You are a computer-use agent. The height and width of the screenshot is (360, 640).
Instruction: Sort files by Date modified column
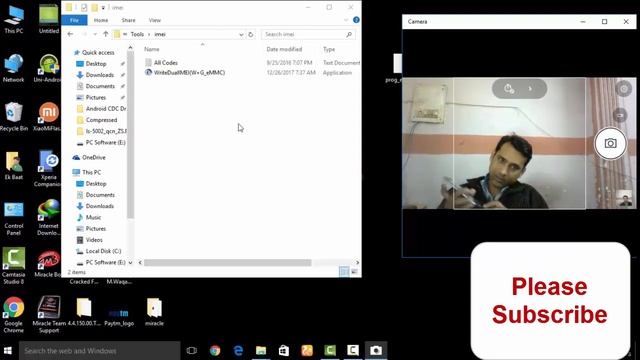pyautogui.click(x=284, y=49)
